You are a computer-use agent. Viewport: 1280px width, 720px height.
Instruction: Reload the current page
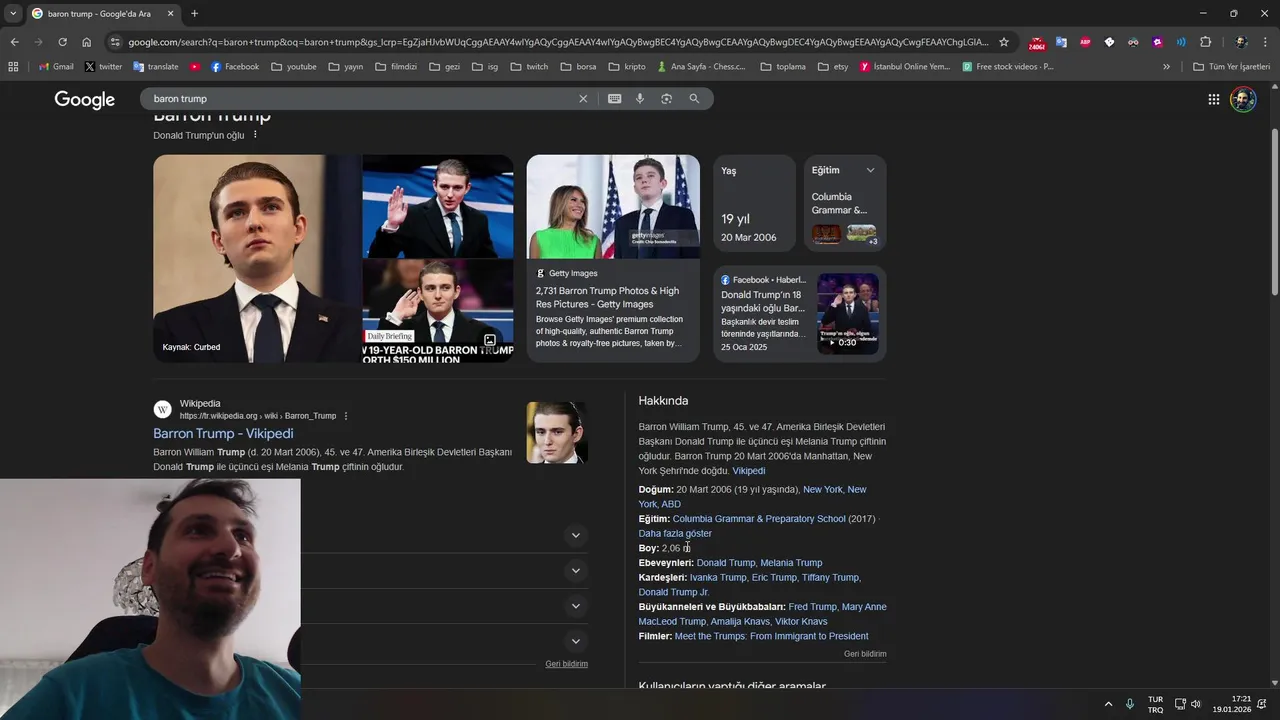coord(62,42)
